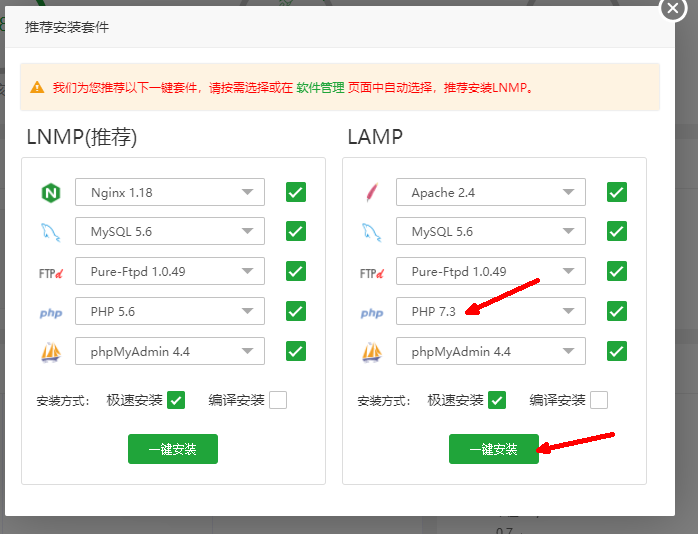Open the 软件管理 link in notice
The width and height of the screenshot is (698, 534).
[320, 88]
